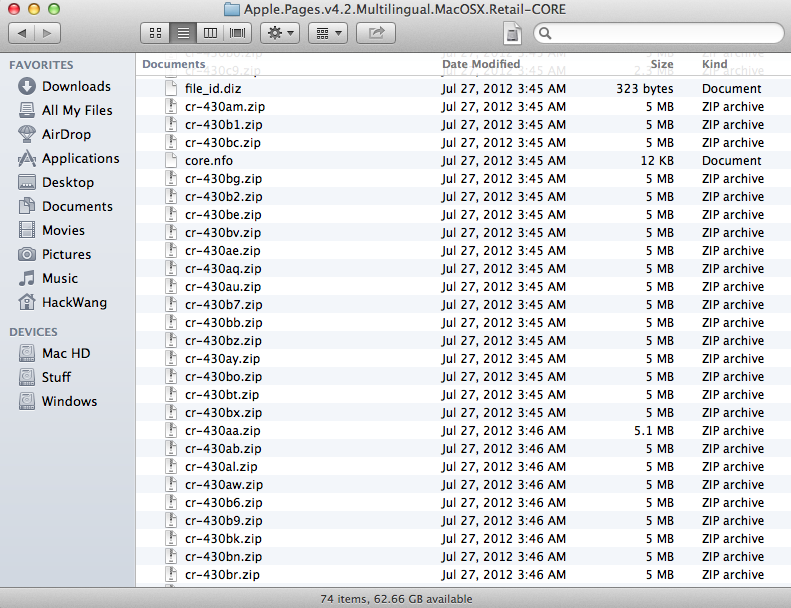Switch to list view

pyautogui.click(x=183, y=33)
